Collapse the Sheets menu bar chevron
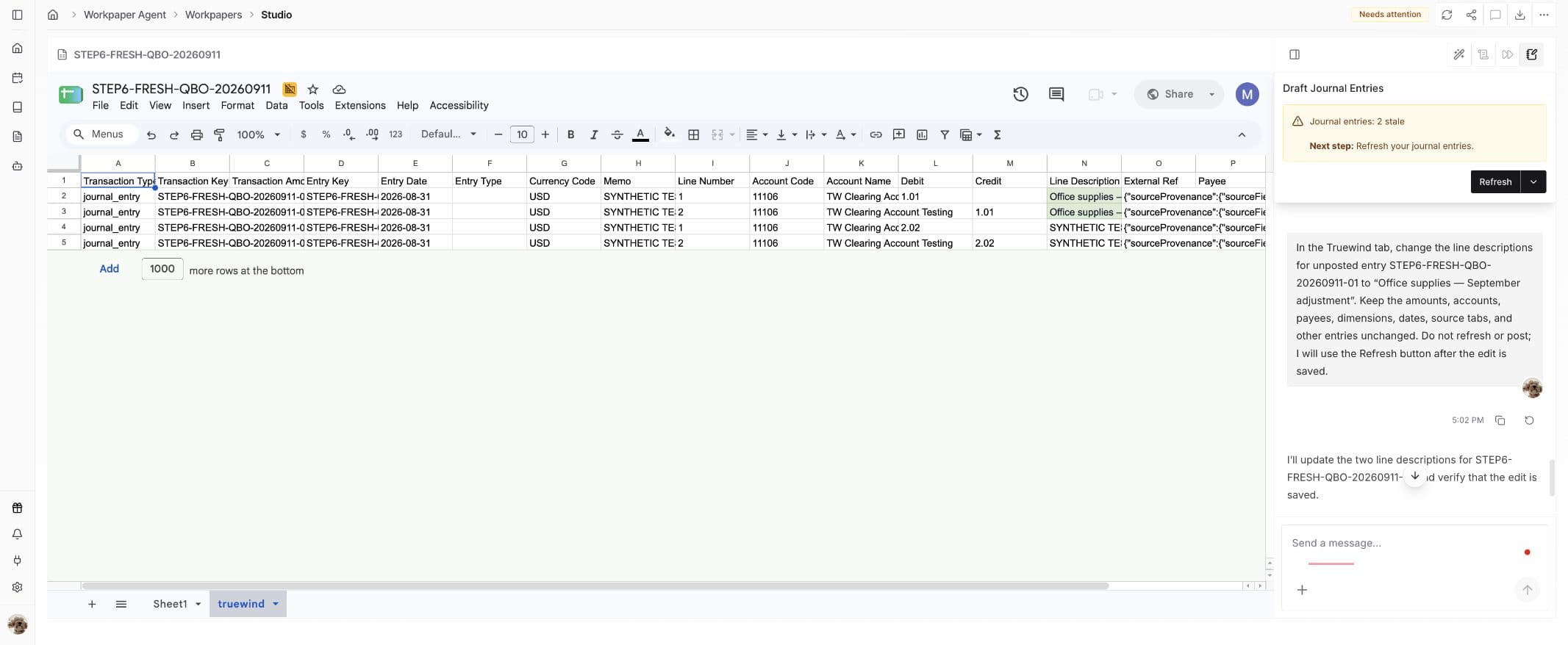This screenshot has width=1568, height=645. click(x=1242, y=134)
